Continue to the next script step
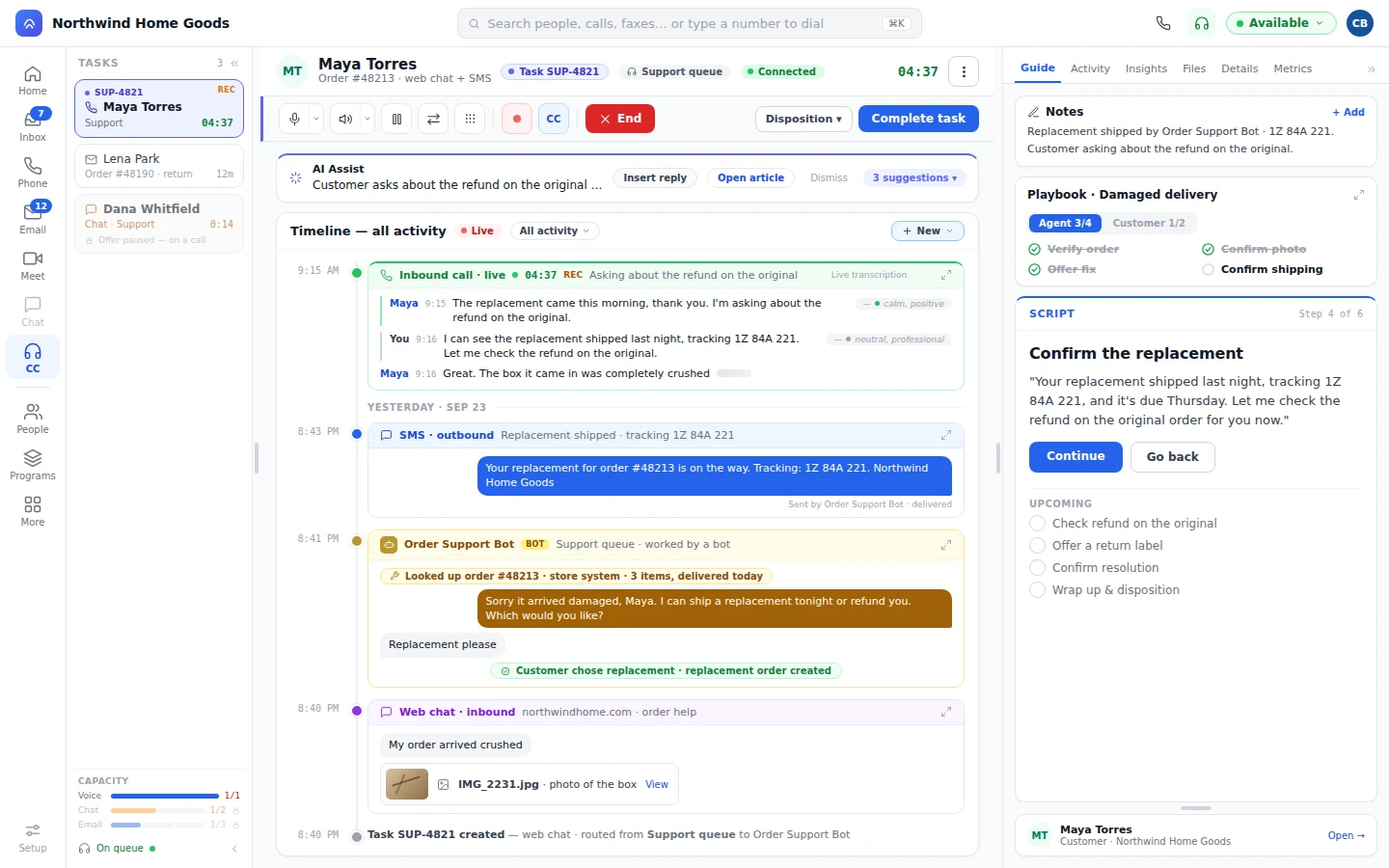This screenshot has height=868, width=1389. pyautogui.click(x=1076, y=456)
